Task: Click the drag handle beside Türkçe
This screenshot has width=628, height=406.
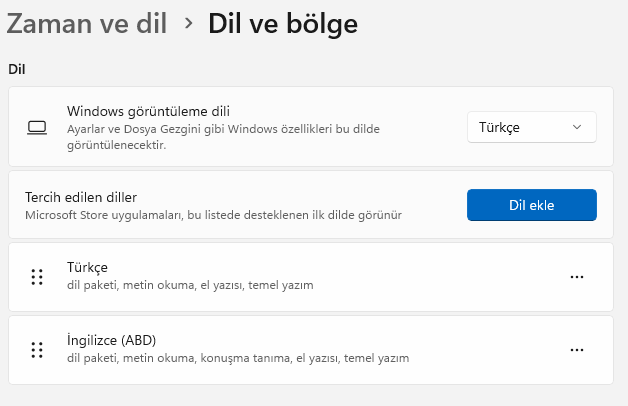Action: [x=37, y=277]
